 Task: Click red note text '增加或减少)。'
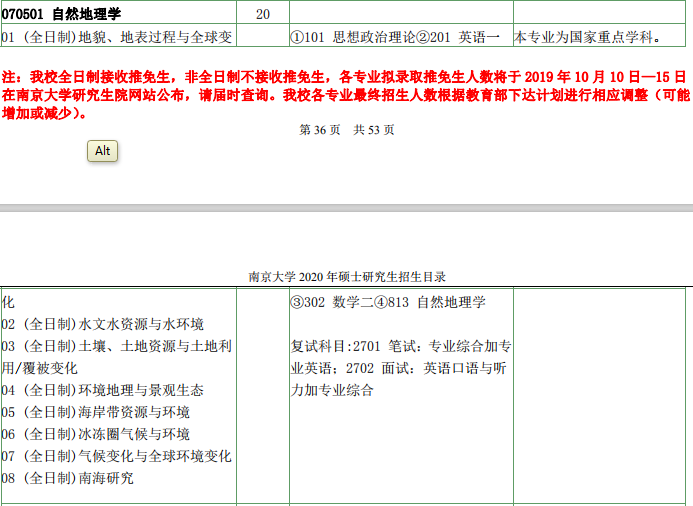click(45, 114)
